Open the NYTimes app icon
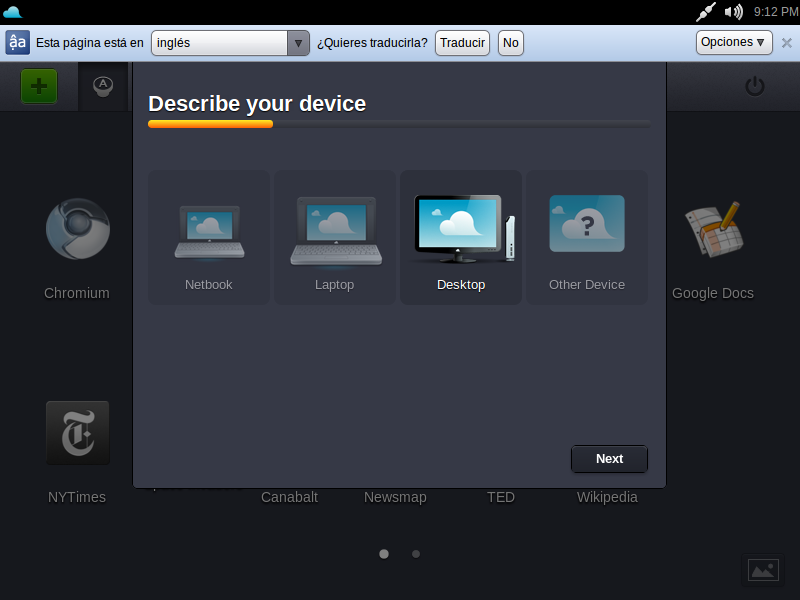Image resolution: width=800 pixels, height=600 pixels. 77,433
